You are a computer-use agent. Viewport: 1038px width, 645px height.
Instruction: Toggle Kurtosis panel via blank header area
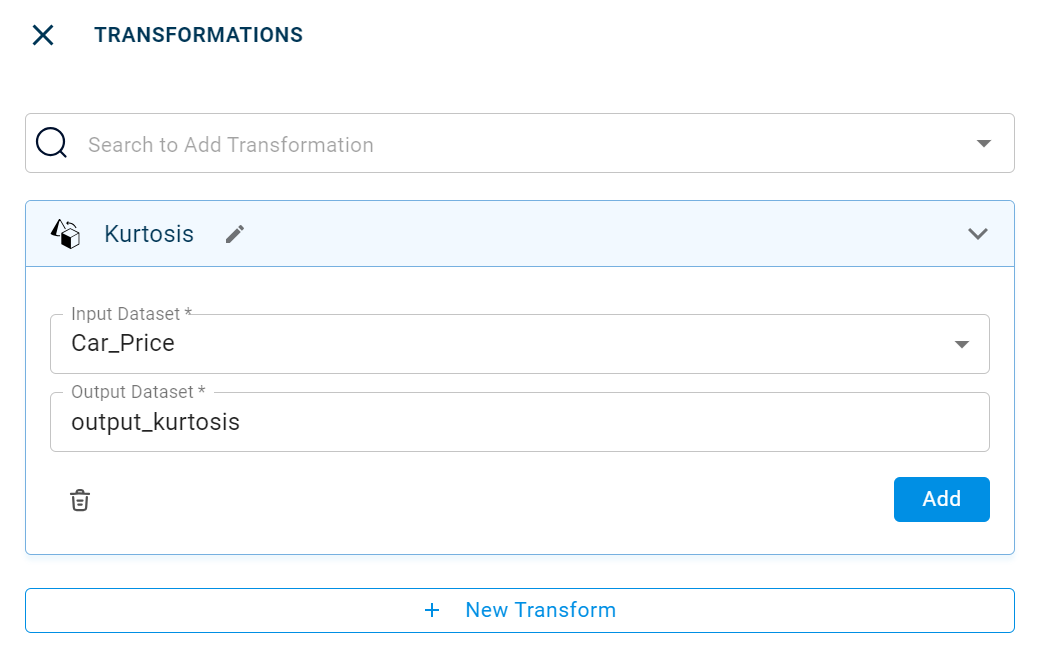click(600, 234)
